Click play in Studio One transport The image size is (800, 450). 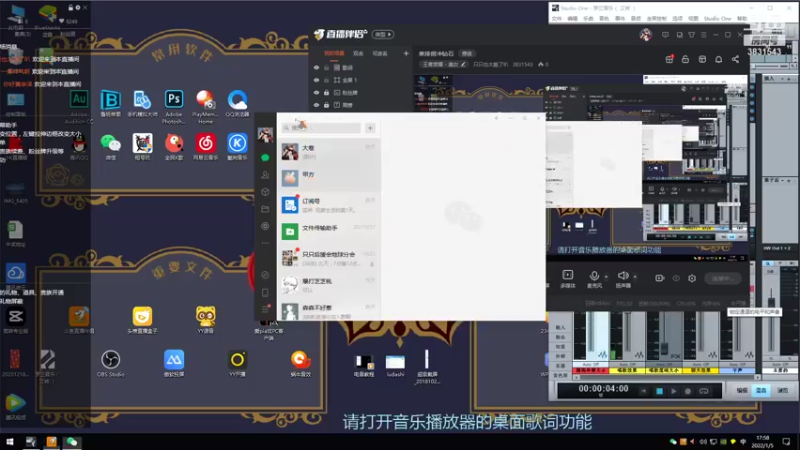click(673, 391)
